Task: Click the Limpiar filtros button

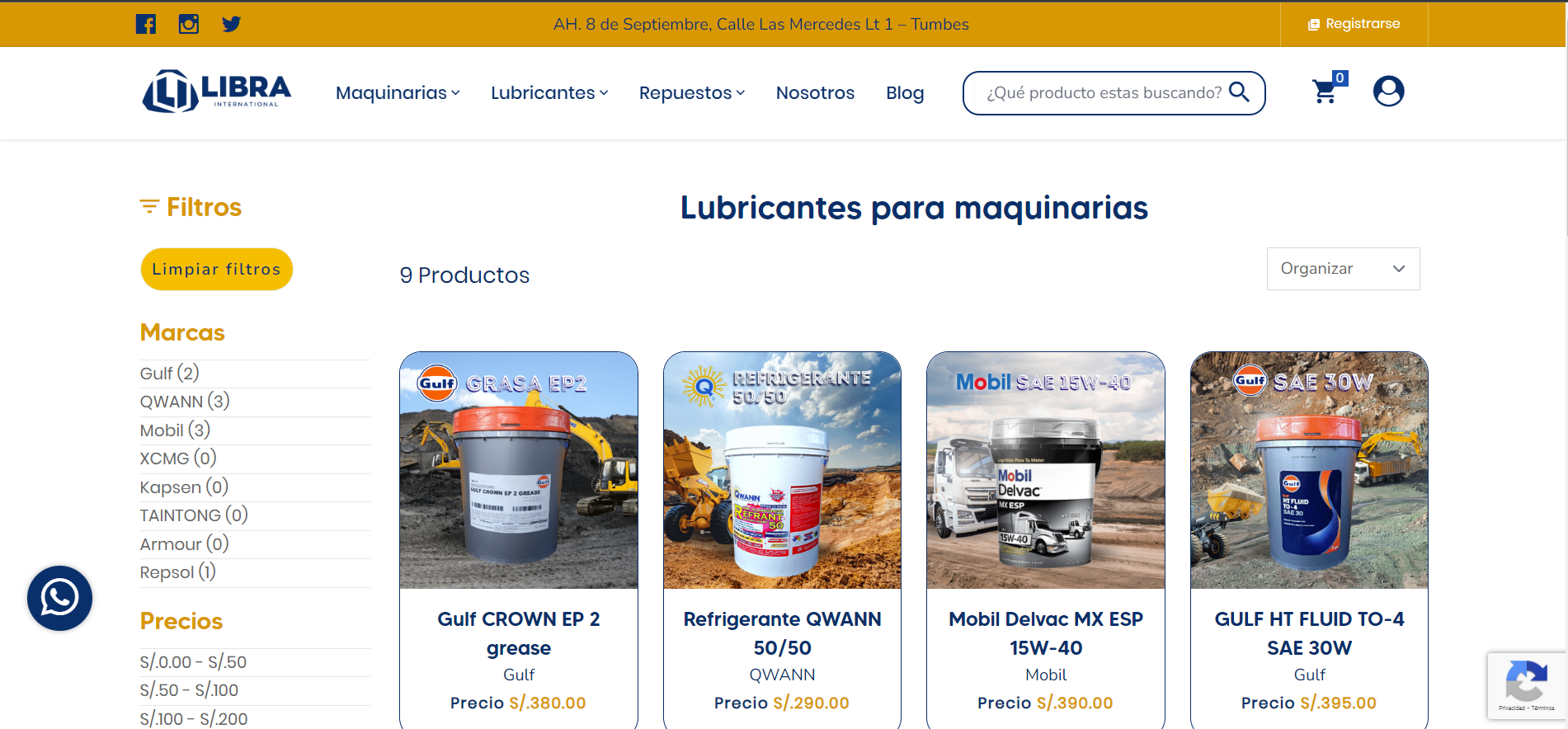Action: pyautogui.click(x=217, y=269)
